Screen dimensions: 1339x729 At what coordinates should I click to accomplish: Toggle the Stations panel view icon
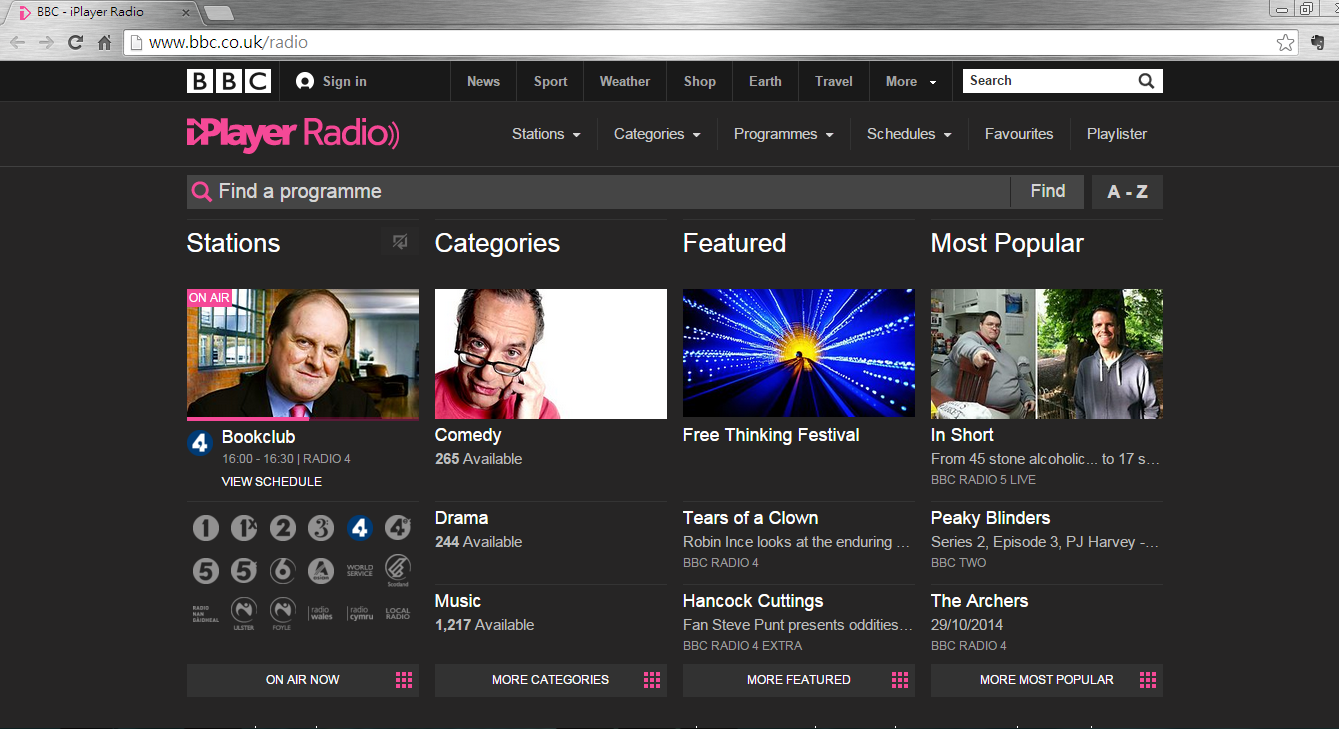[400, 241]
